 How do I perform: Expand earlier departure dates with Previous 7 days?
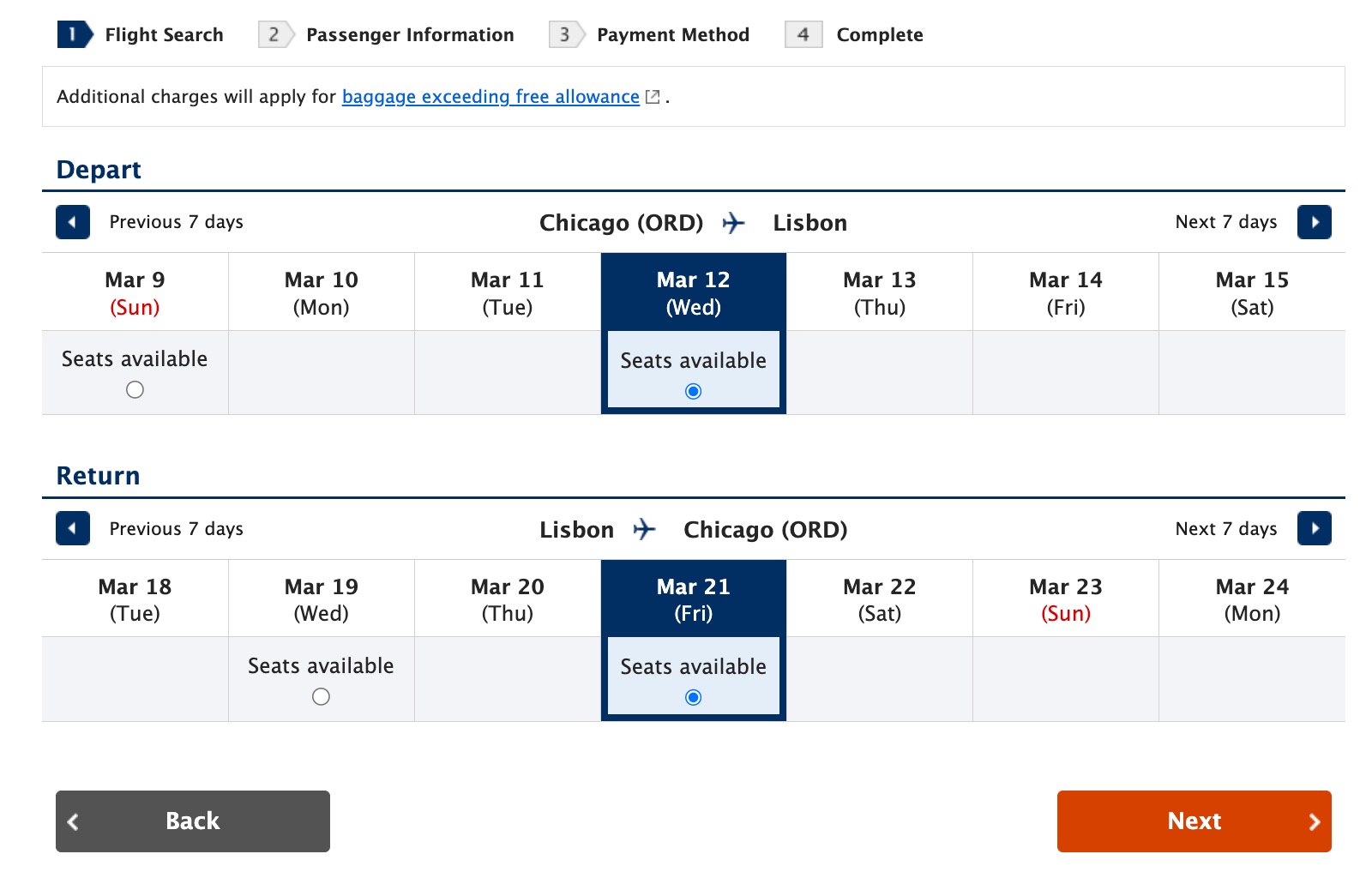[175, 222]
